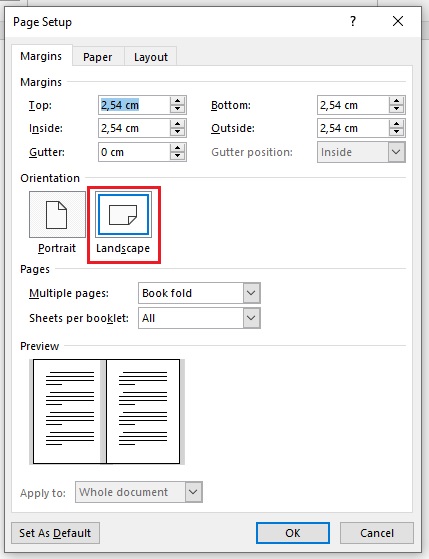429x559 pixels.
Task: Select the Margins tab
Action: click(x=41, y=56)
